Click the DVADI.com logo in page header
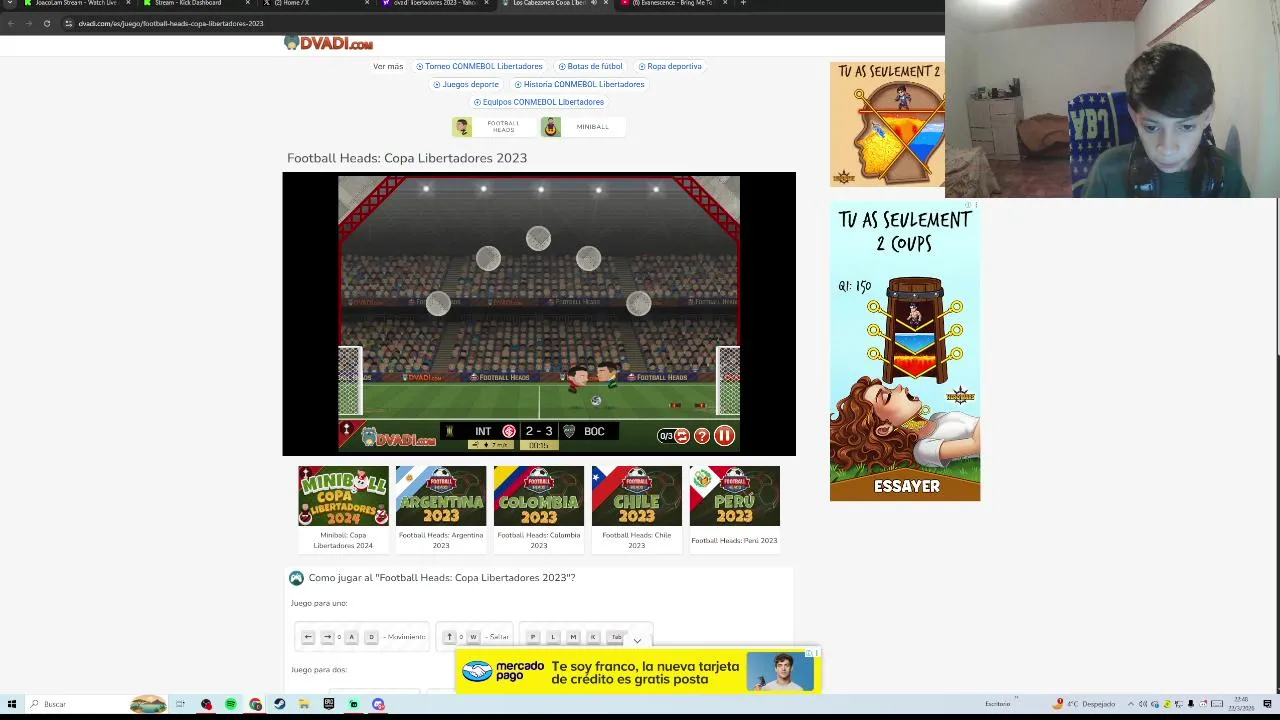Image resolution: width=1280 pixels, height=720 pixels. tap(328, 43)
